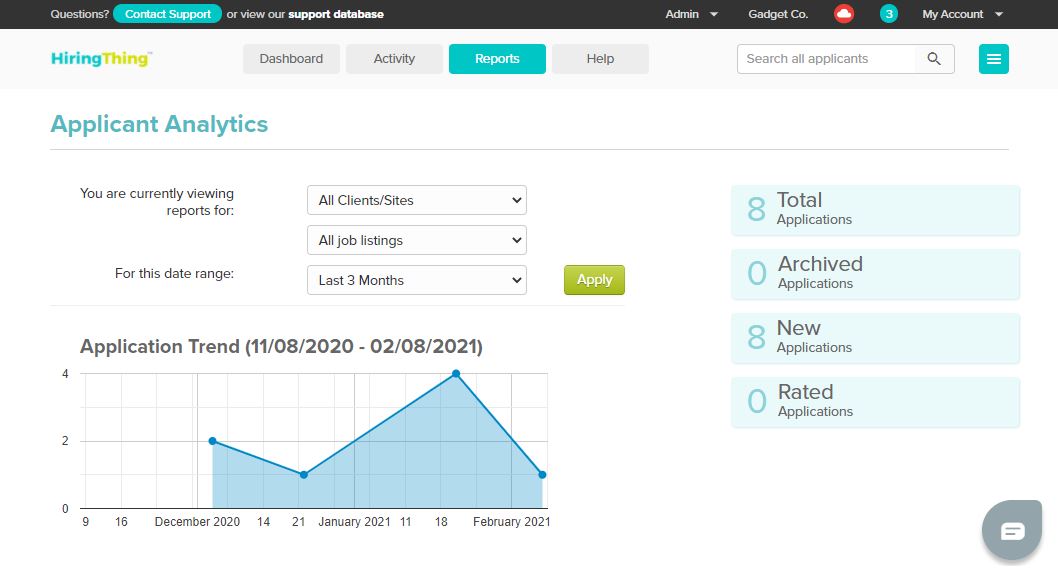
Task: Open the teal hamburger menu button
Action: coord(993,59)
